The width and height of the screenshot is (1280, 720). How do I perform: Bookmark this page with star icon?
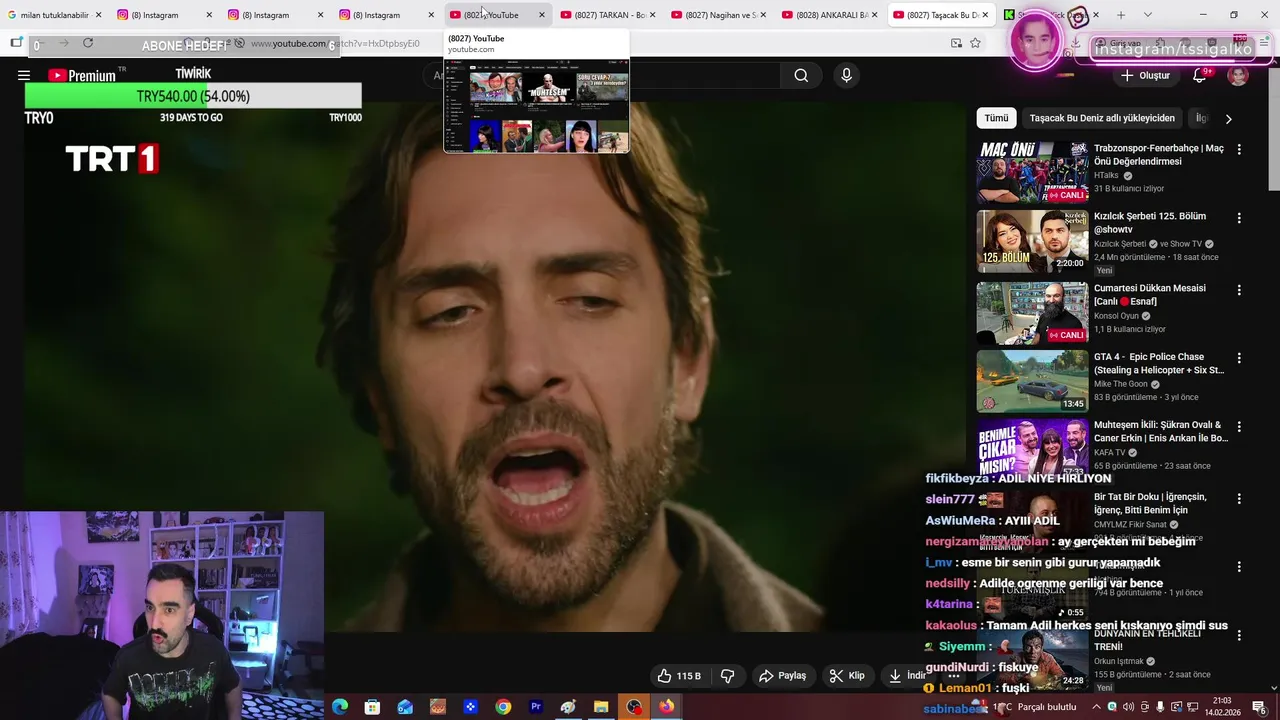pos(975,43)
